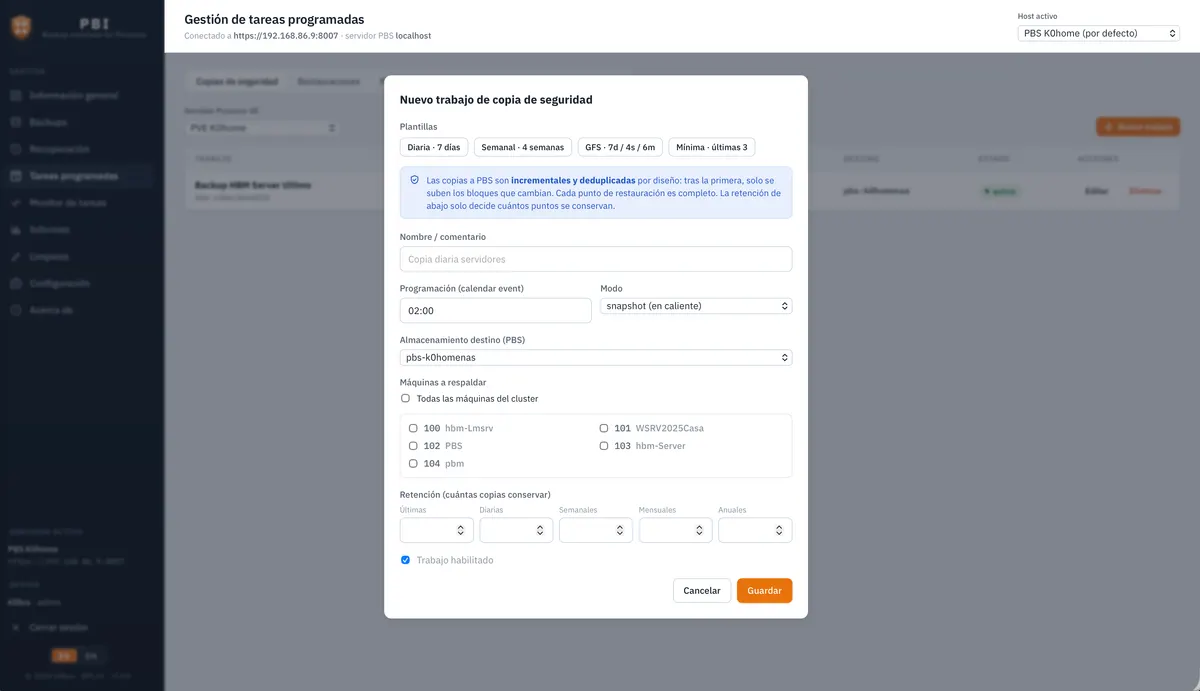The image size is (1200, 691).
Task: Open the 'Copias de seguridad' tab
Action: (237, 81)
